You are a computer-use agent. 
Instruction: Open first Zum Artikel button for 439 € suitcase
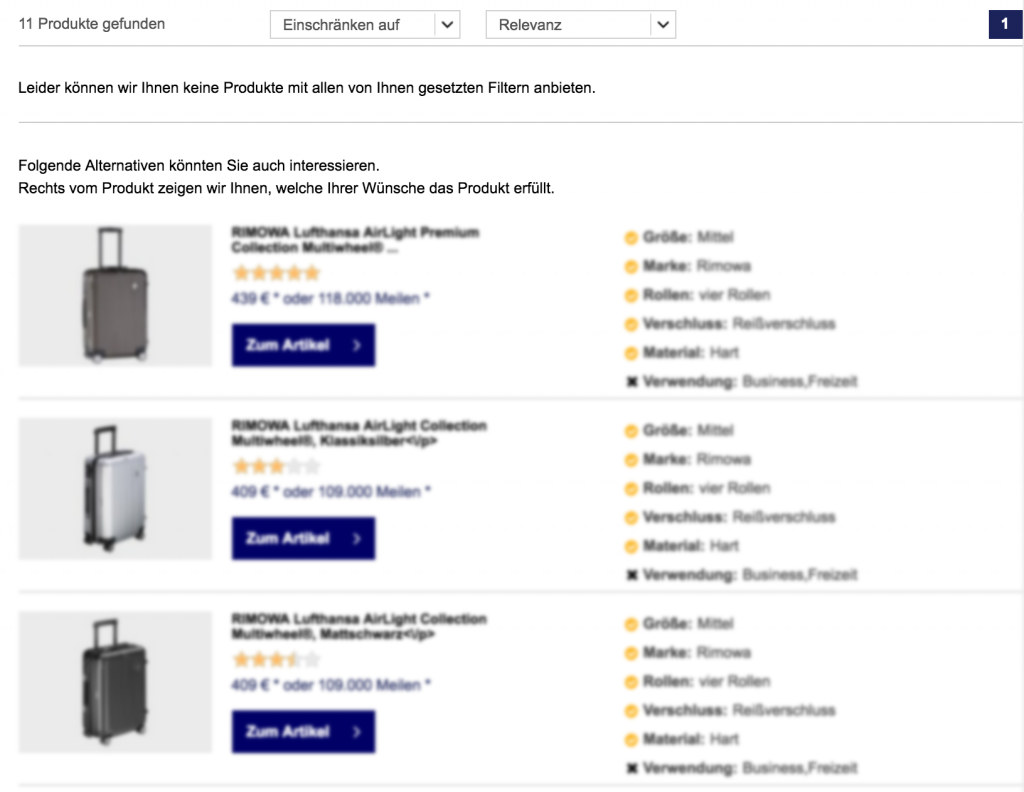[x=303, y=345]
